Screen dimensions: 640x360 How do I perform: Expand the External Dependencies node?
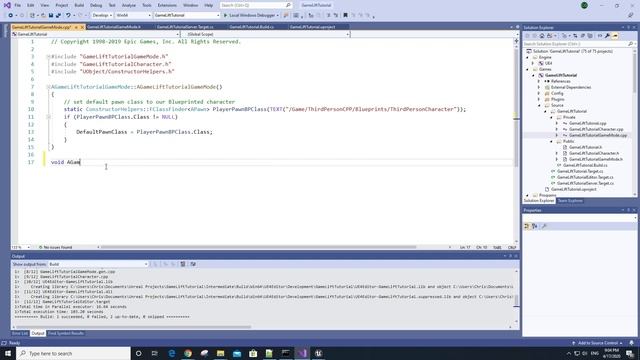click(539, 87)
